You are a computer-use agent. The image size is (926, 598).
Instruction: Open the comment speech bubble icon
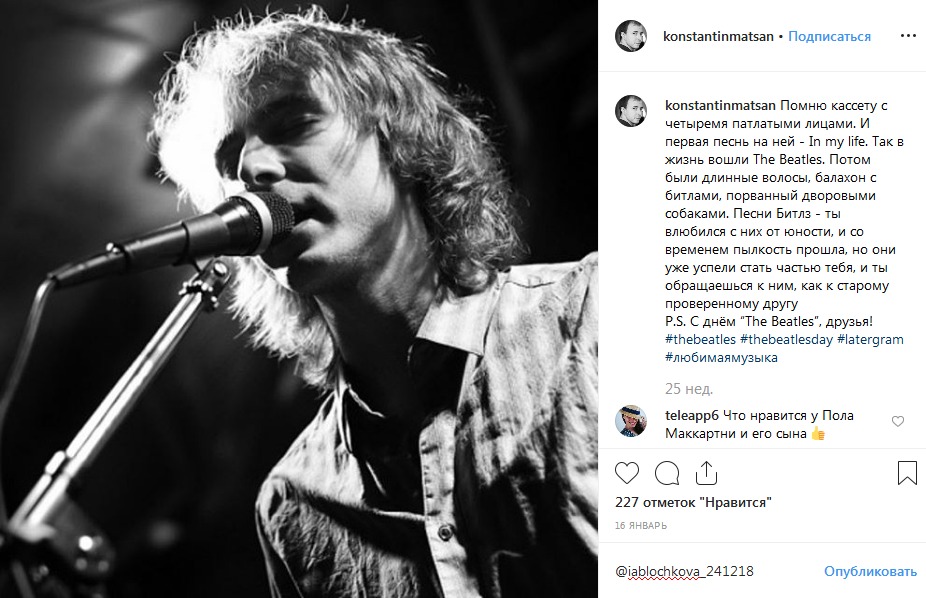pyautogui.click(x=667, y=472)
